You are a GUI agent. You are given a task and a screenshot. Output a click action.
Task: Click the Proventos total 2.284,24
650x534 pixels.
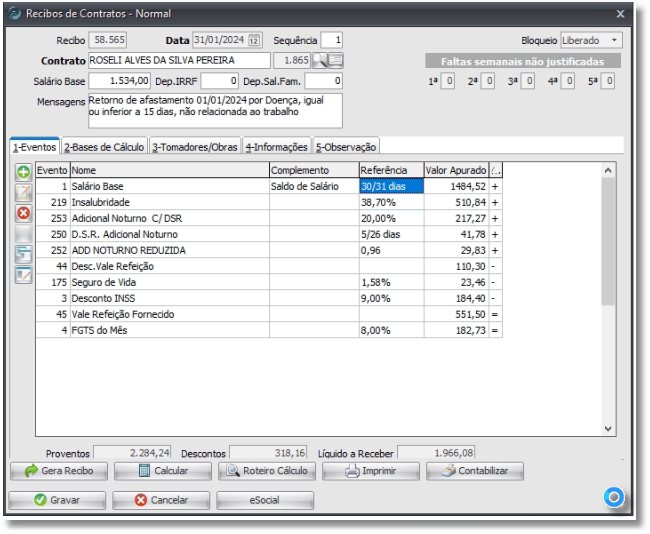[x=132, y=453]
